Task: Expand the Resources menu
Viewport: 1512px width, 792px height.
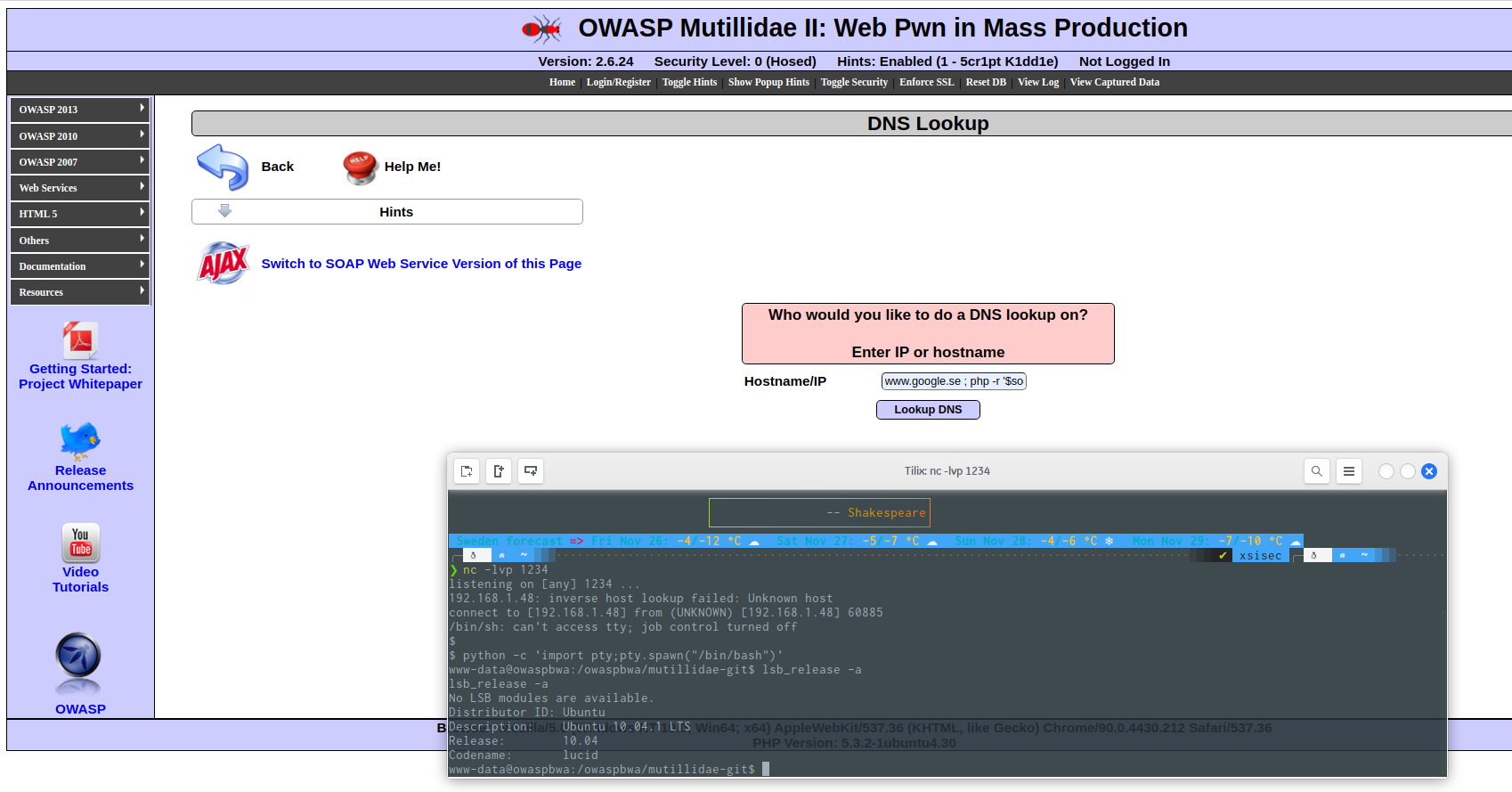Action: tap(80, 292)
